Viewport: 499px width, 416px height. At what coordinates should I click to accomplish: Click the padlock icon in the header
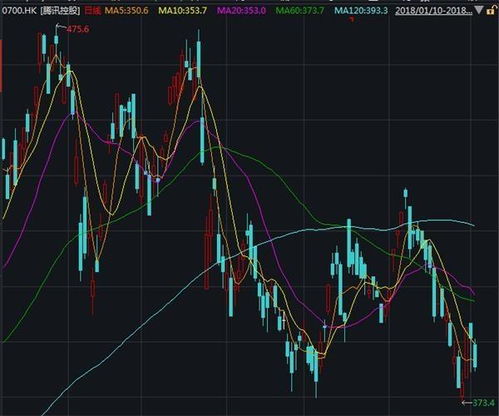click(490, 11)
